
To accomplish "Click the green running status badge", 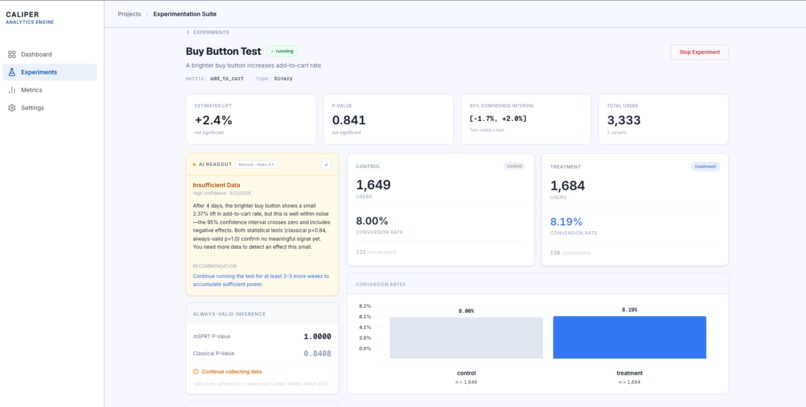I will 282,51.
